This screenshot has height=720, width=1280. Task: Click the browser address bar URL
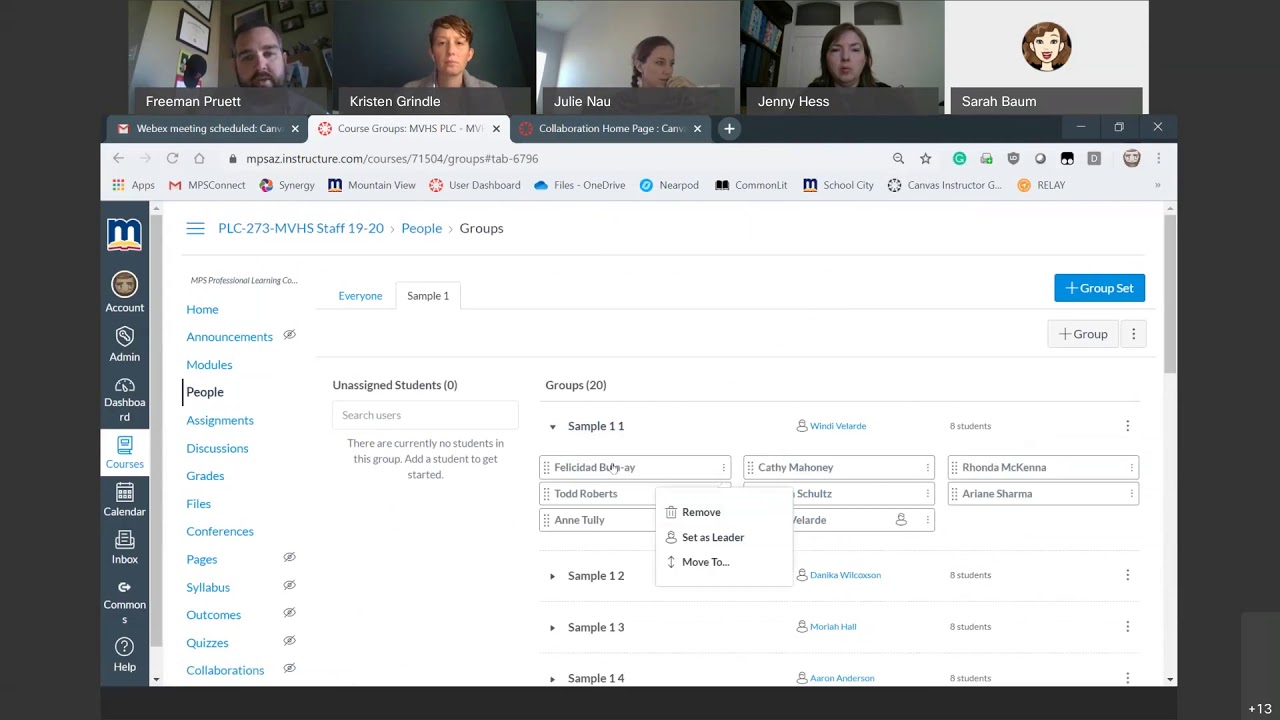pos(392,158)
